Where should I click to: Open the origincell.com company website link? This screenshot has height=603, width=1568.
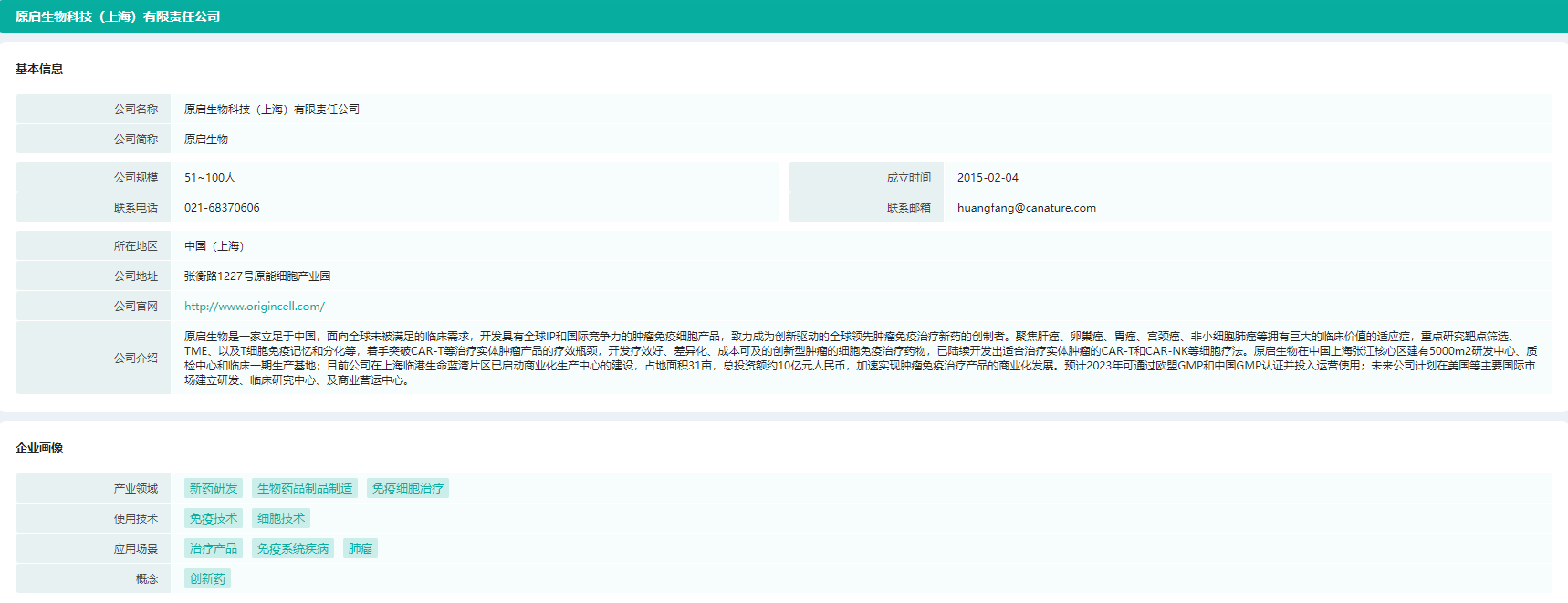tap(254, 307)
